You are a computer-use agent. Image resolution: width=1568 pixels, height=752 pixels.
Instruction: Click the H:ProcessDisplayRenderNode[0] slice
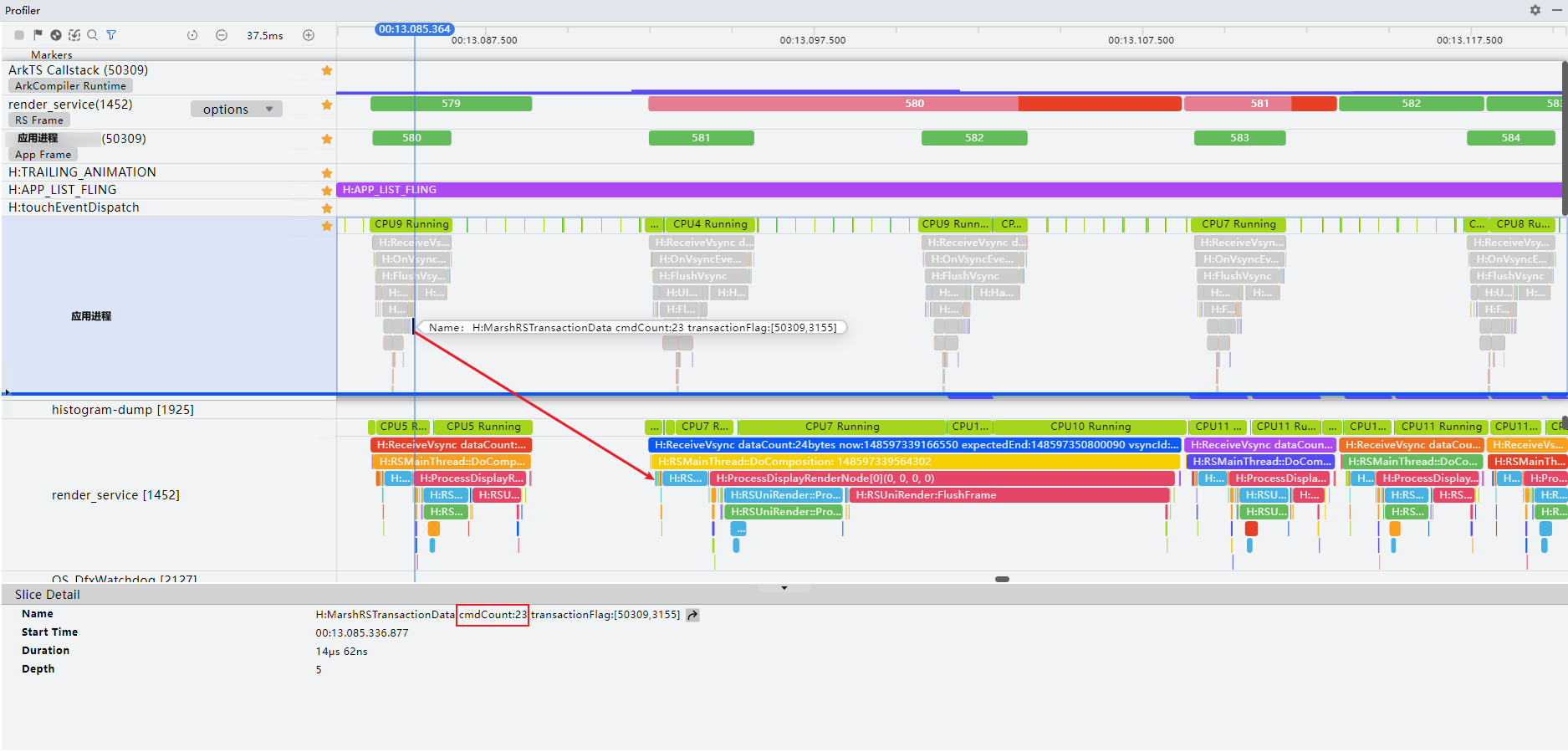click(x=942, y=478)
